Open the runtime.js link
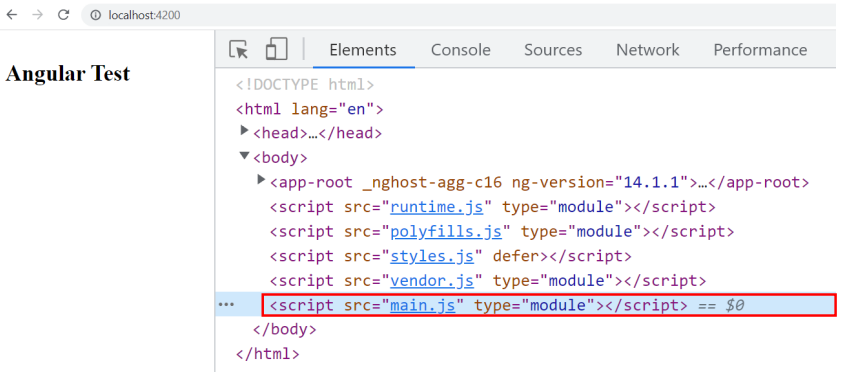This screenshot has height=378, width=841. [437, 207]
